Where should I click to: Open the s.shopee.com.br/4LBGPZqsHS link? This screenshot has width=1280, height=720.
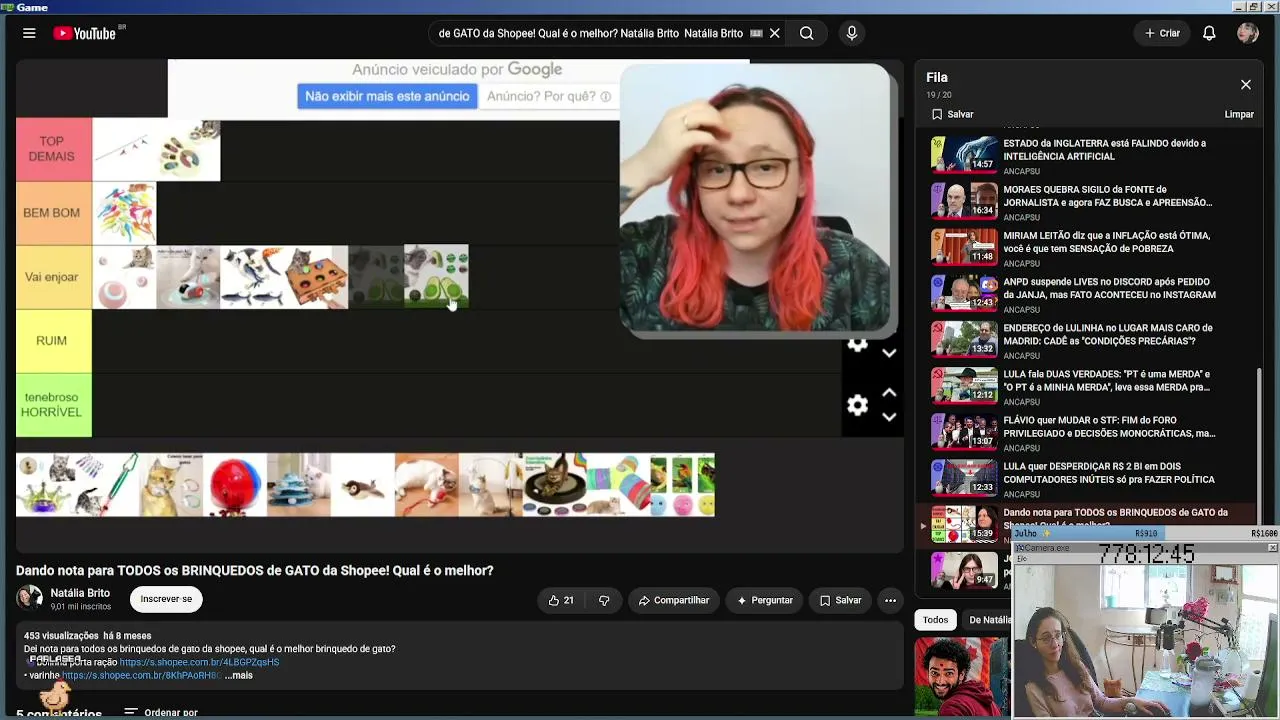199,662
